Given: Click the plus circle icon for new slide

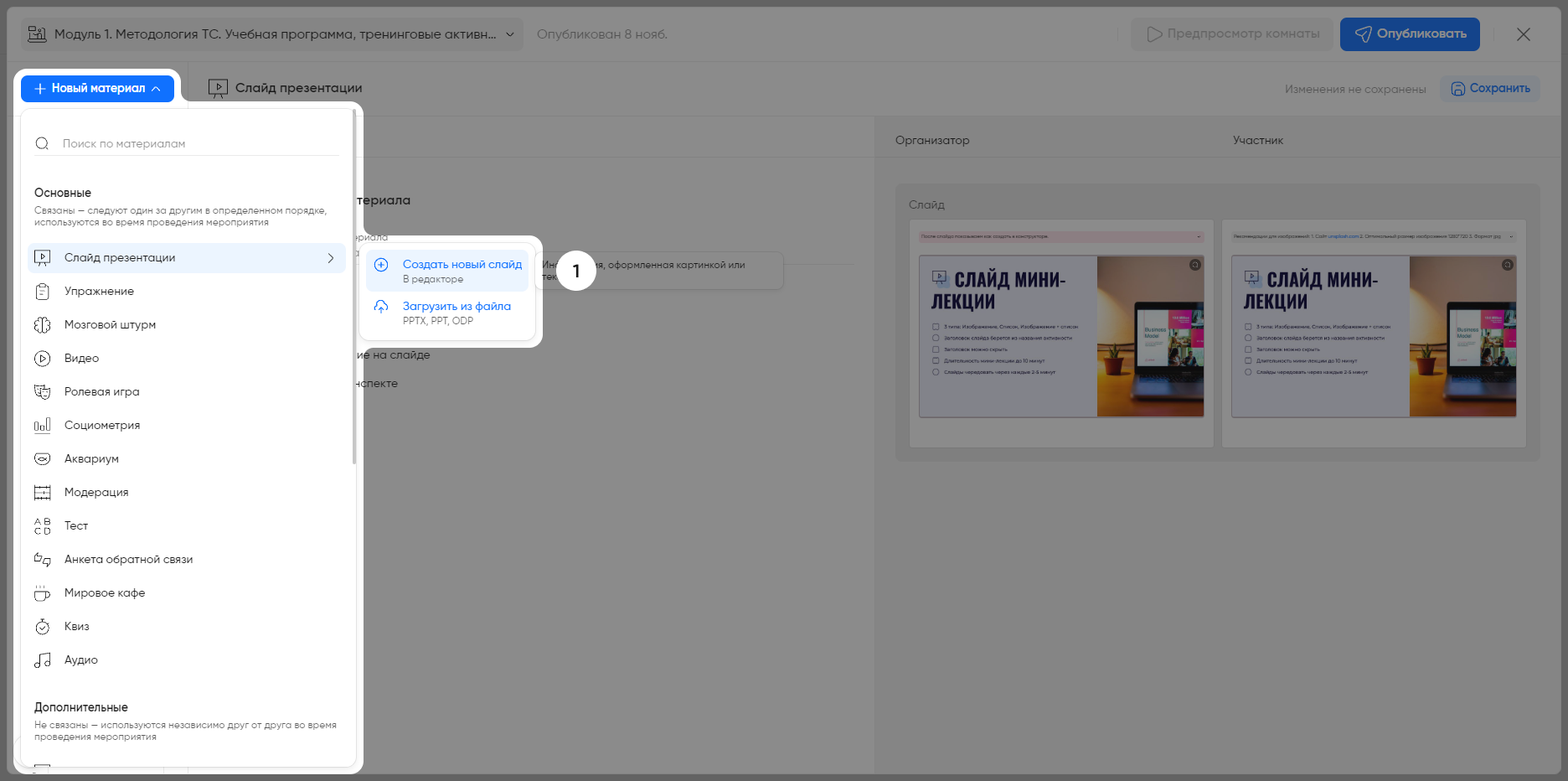Looking at the screenshot, I should pyautogui.click(x=381, y=265).
